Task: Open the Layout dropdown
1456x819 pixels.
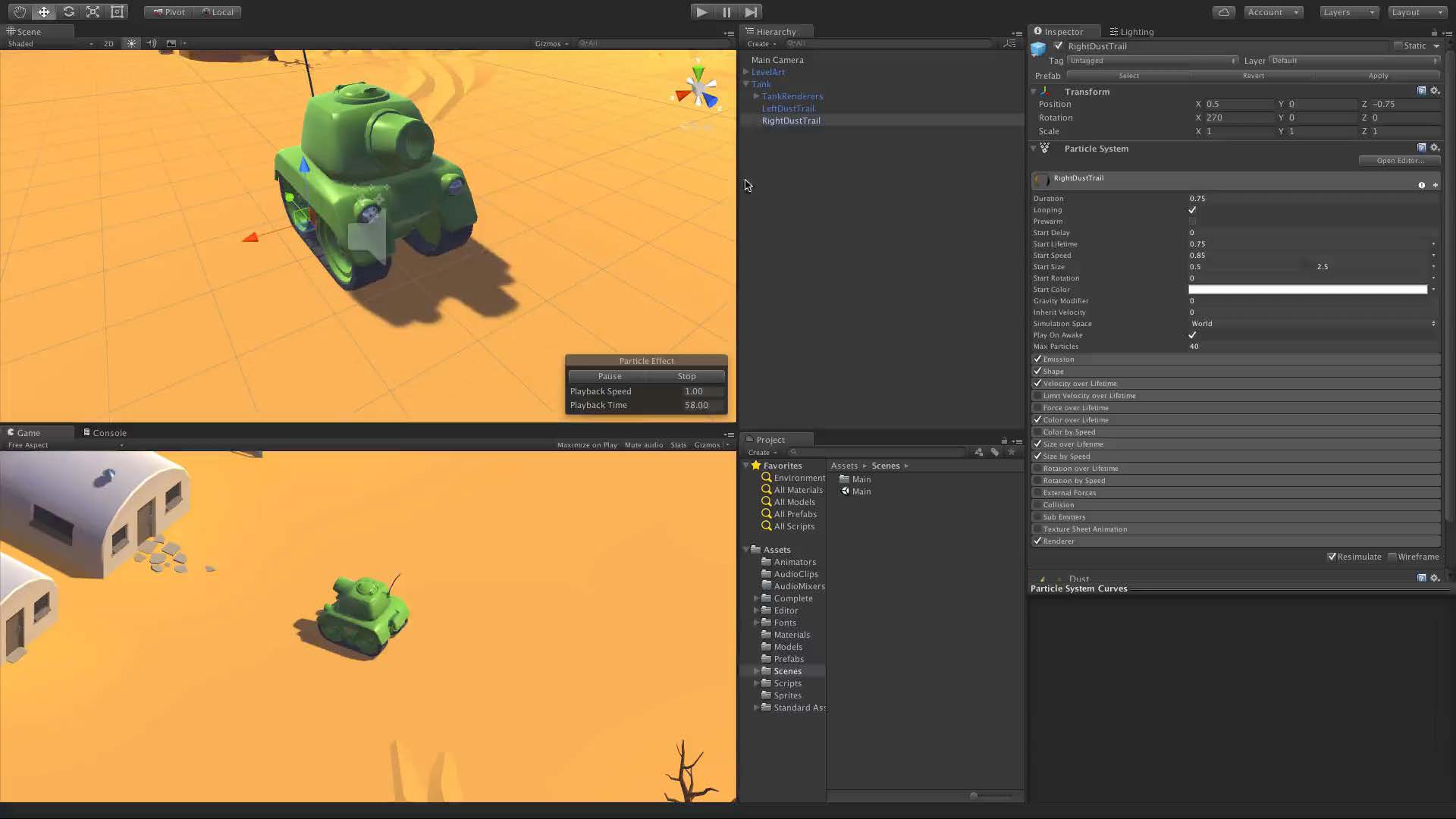Action: pyautogui.click(x=1417, y=12)
